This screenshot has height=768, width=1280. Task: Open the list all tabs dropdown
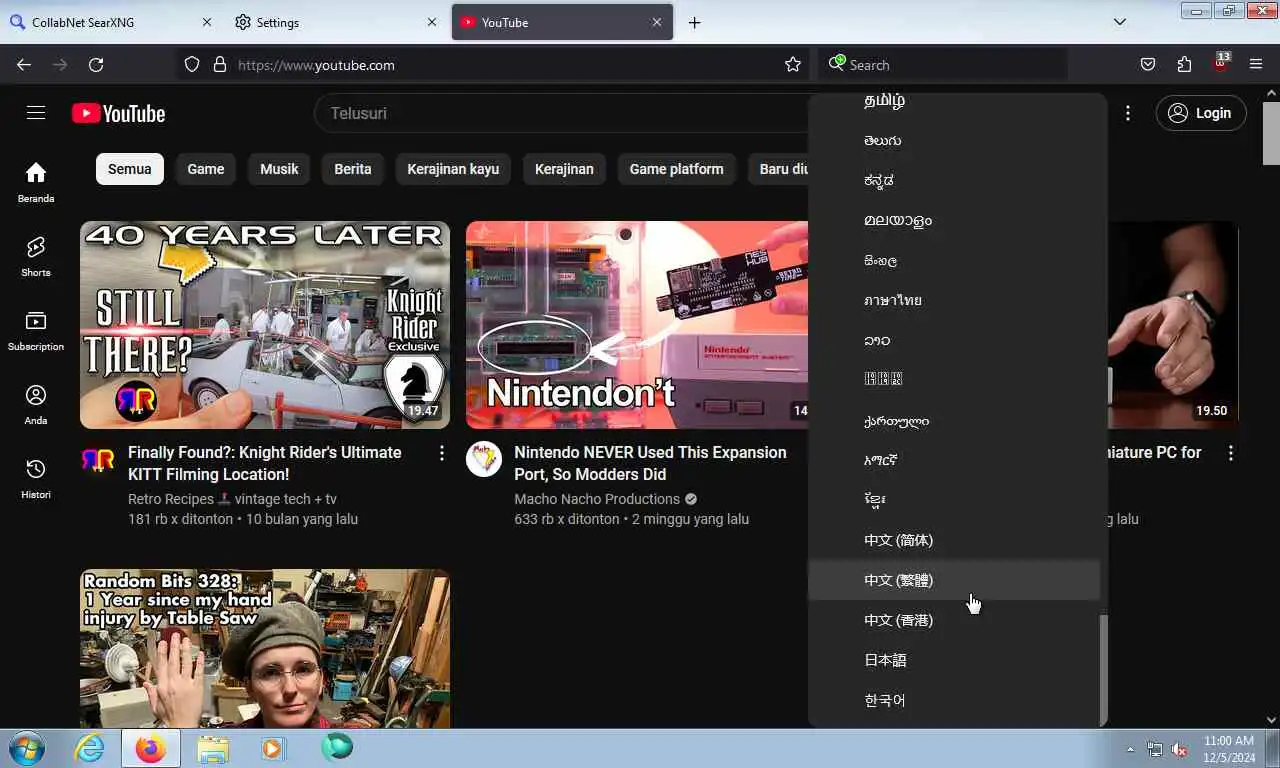coord(1120,22)
